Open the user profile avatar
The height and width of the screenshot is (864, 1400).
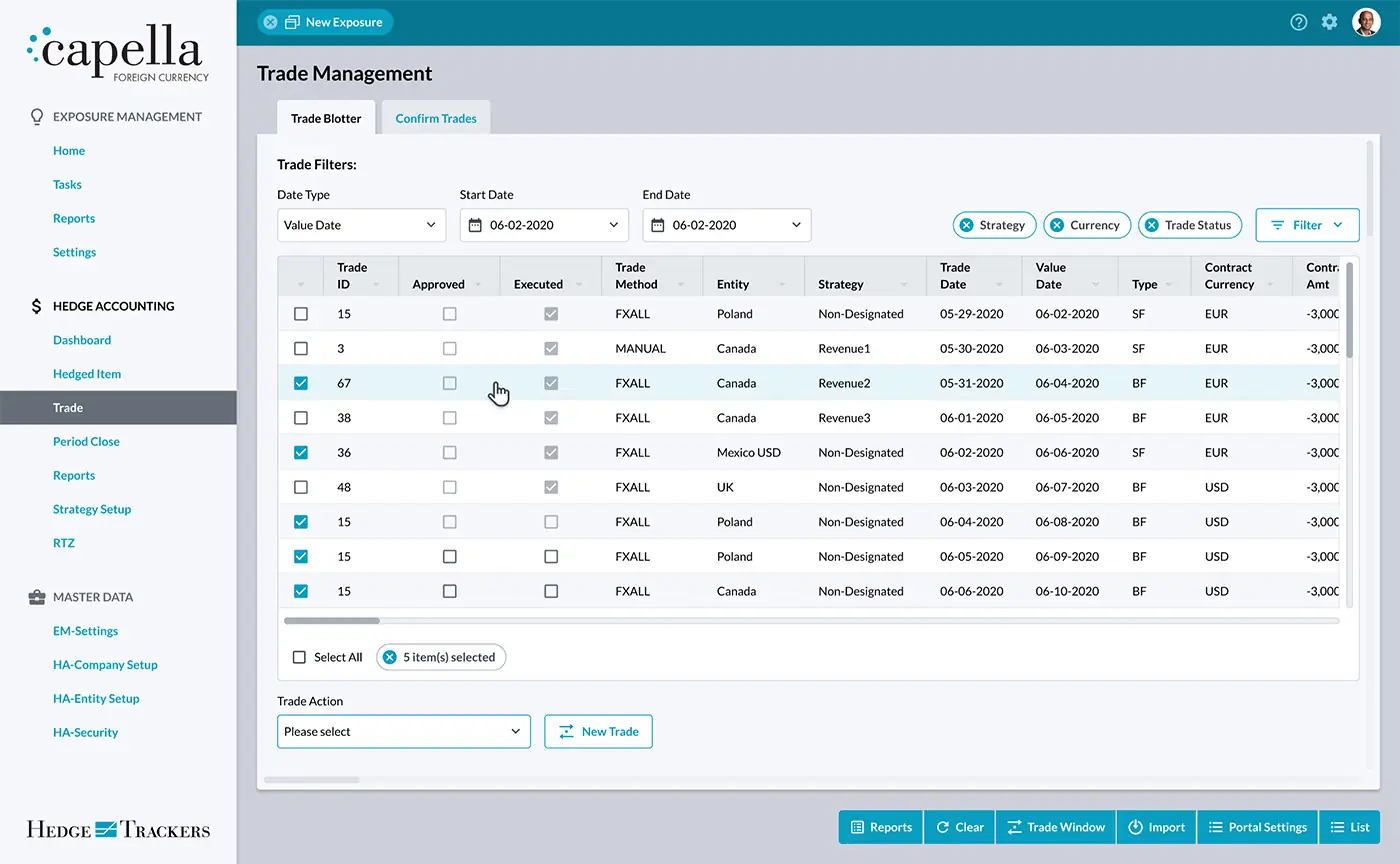[1366, 22]
